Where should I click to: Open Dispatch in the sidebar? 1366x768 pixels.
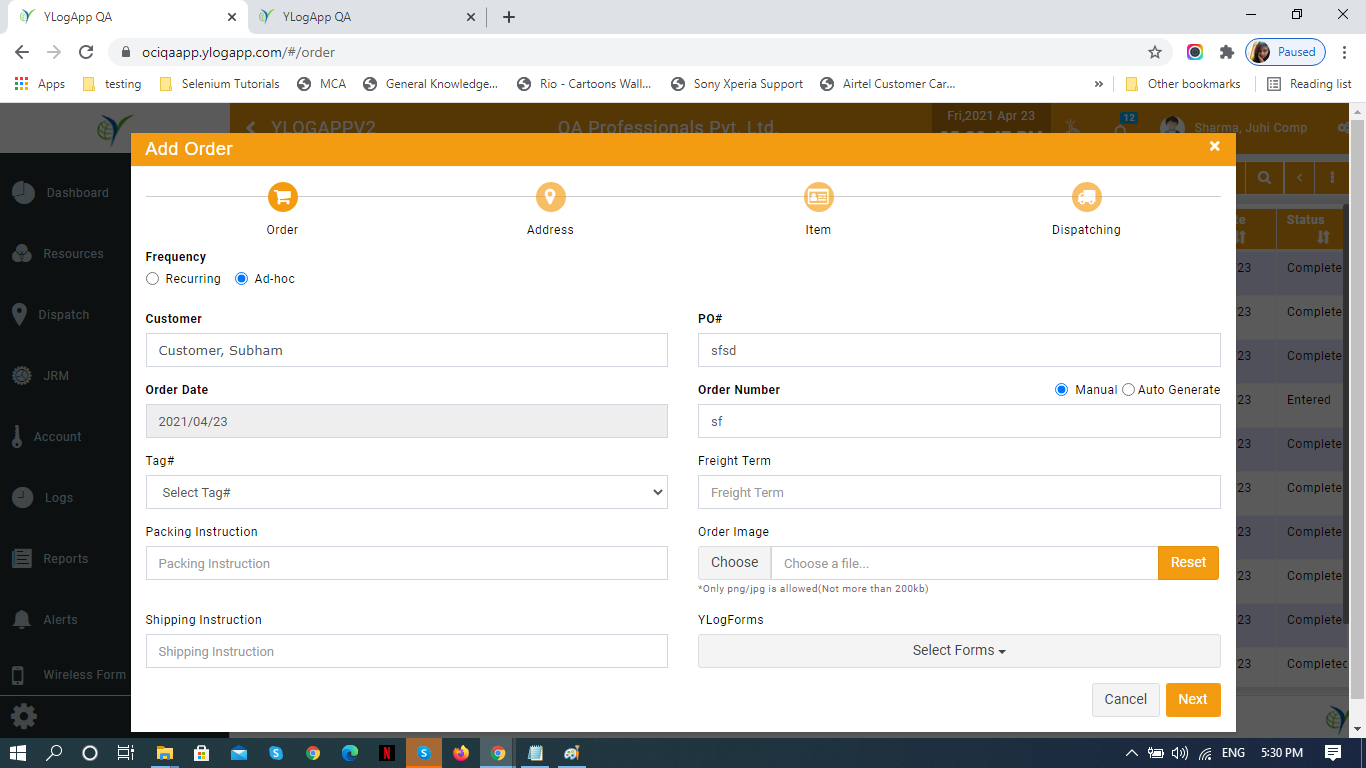point(50,315)
